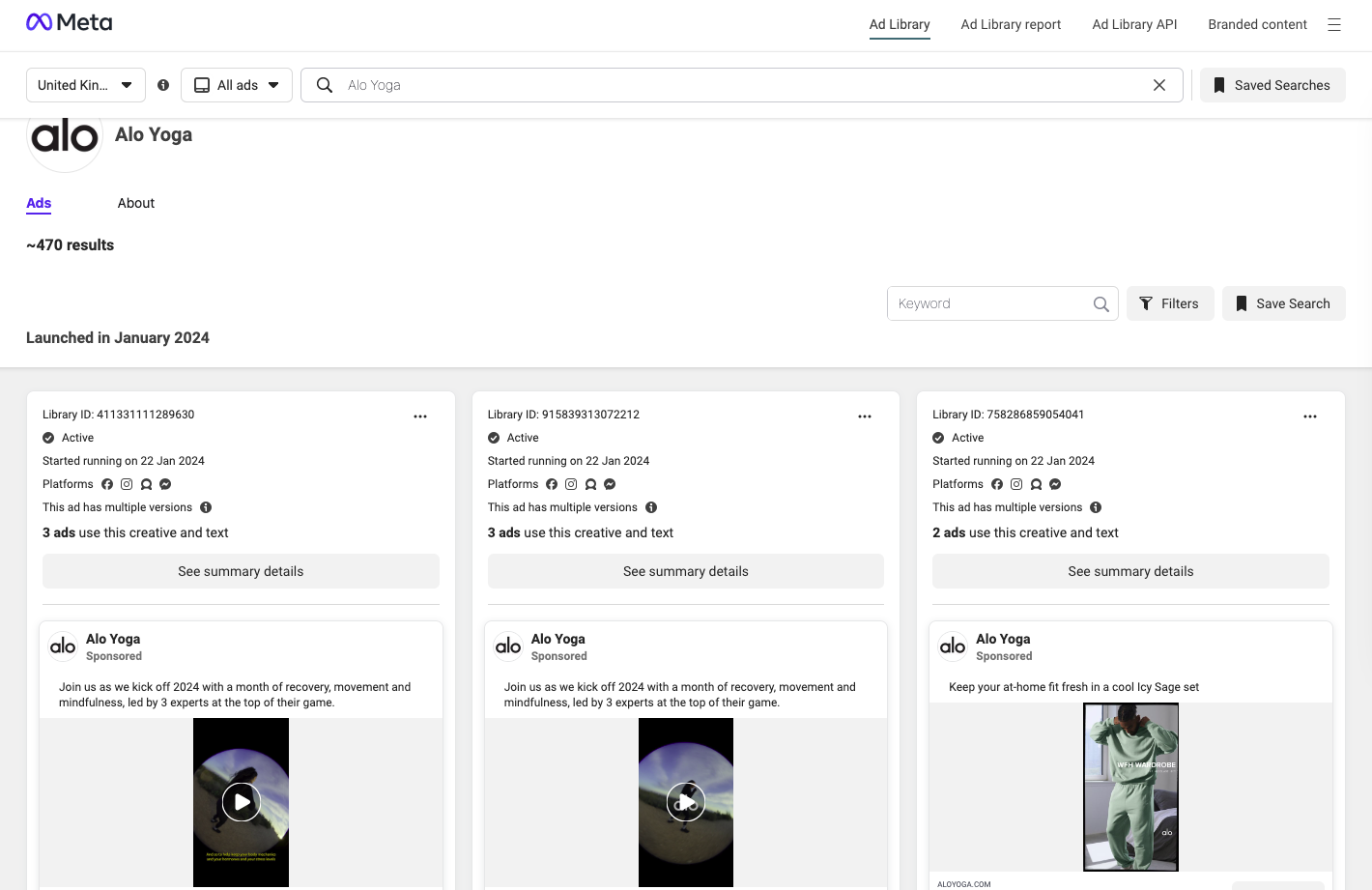Screen dimensions: 1372x890
Task: Click the Audience Network icon on first ad
Action: coord(146,484)
